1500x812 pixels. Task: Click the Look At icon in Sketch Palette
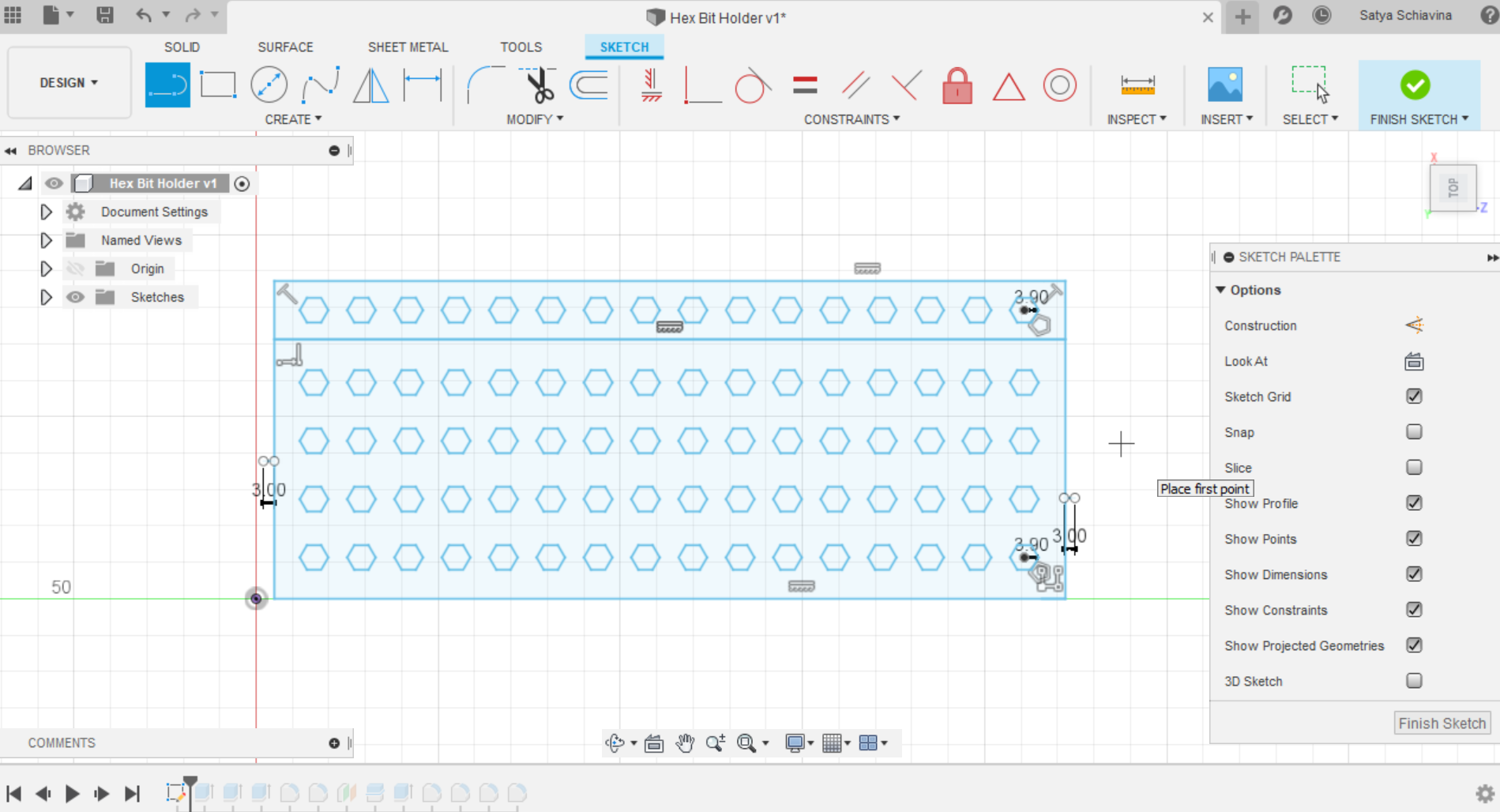(1413, 361)
